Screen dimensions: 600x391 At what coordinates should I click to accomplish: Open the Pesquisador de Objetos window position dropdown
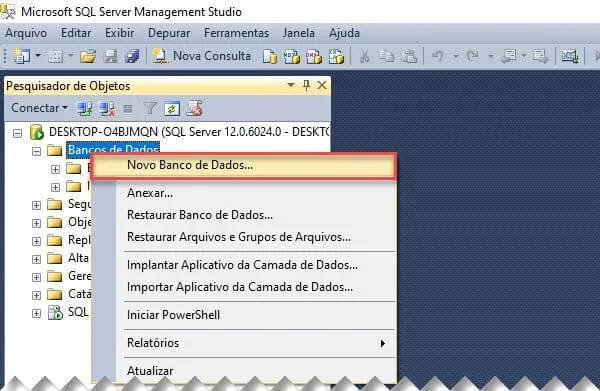click(291, 85)
